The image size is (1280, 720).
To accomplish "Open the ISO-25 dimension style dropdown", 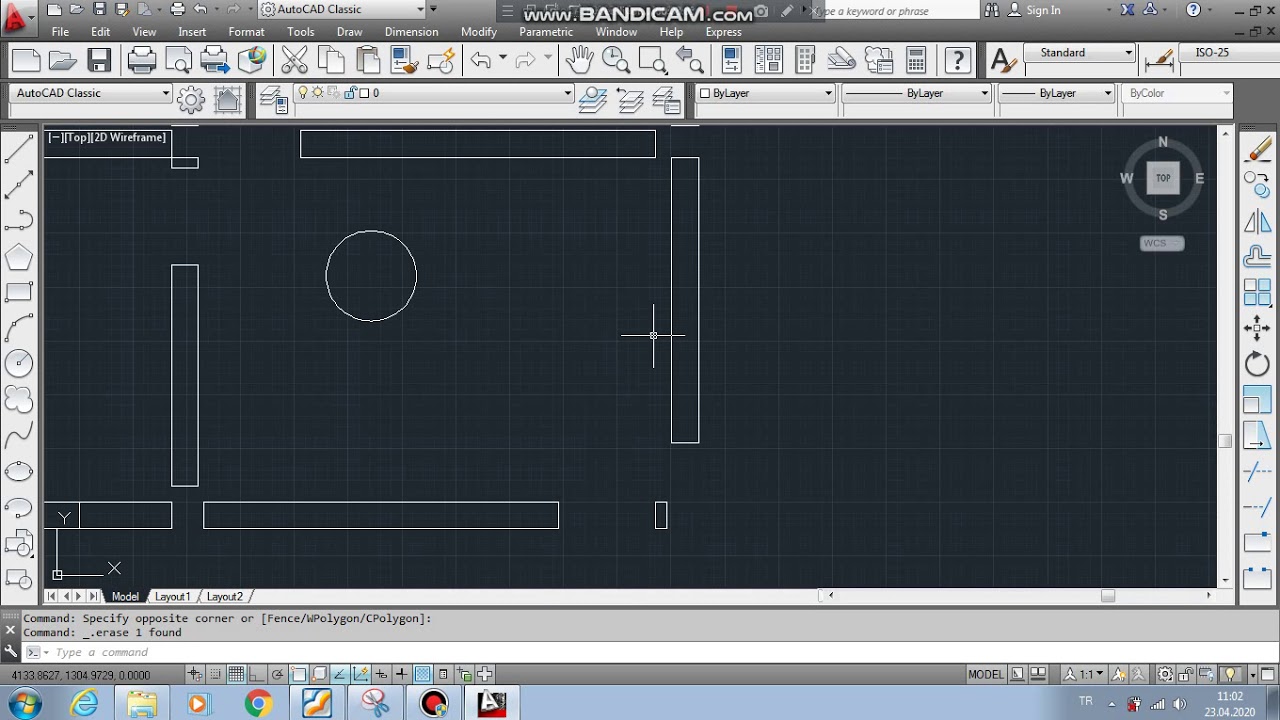I will click(x=1227, y=53).
